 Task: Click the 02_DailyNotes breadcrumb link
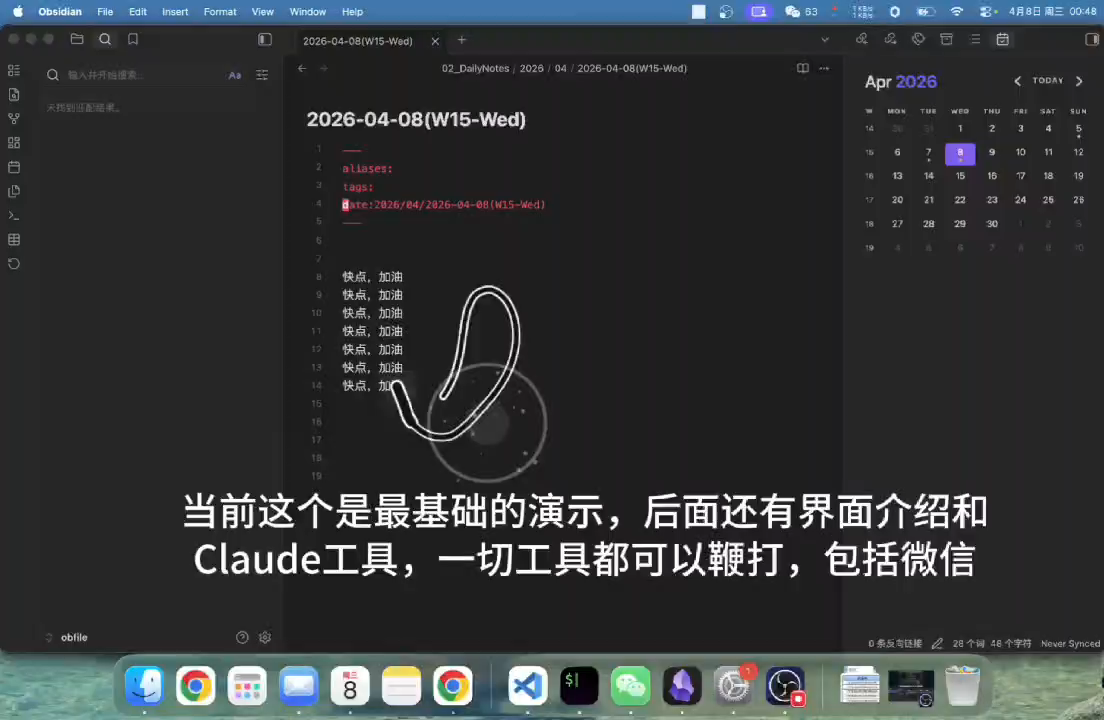coord(475,68)
